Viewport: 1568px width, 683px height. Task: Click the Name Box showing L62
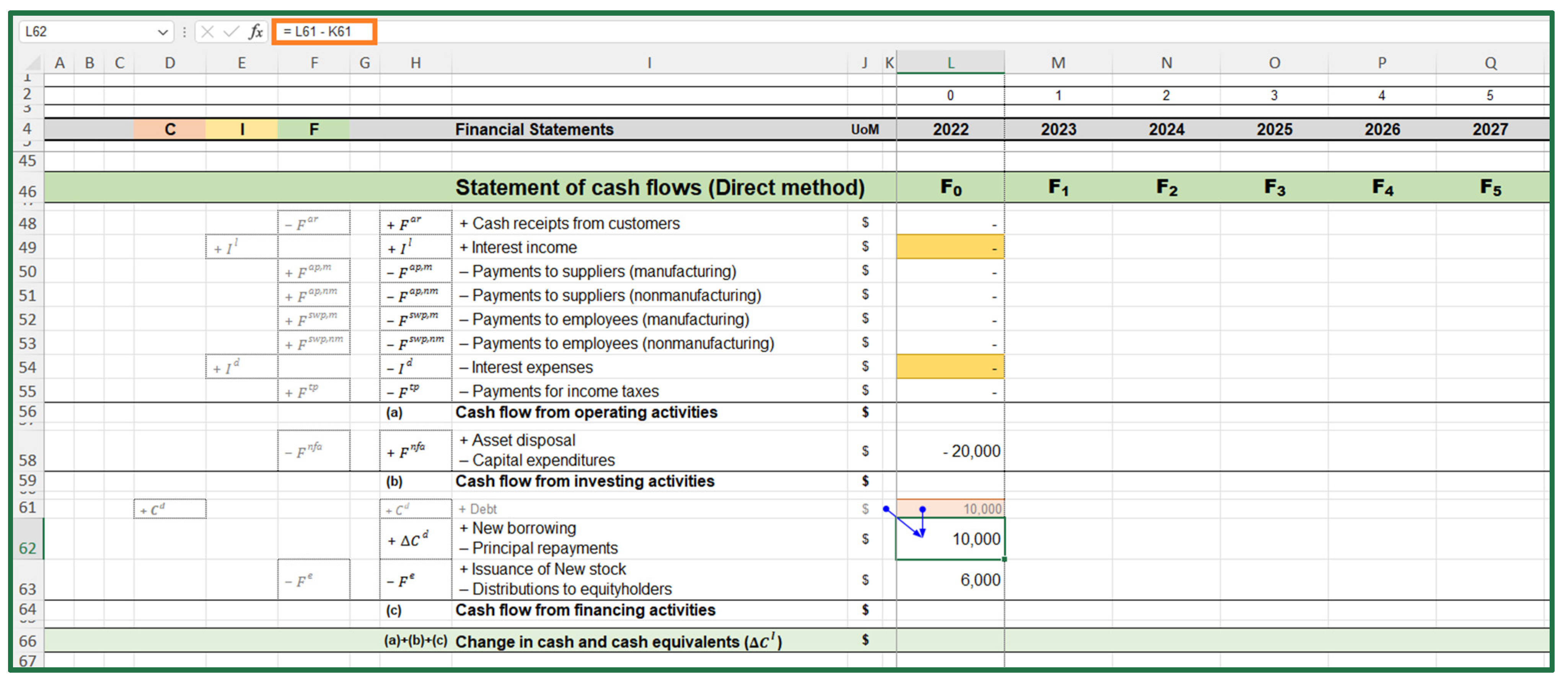(x=85, y=32)
